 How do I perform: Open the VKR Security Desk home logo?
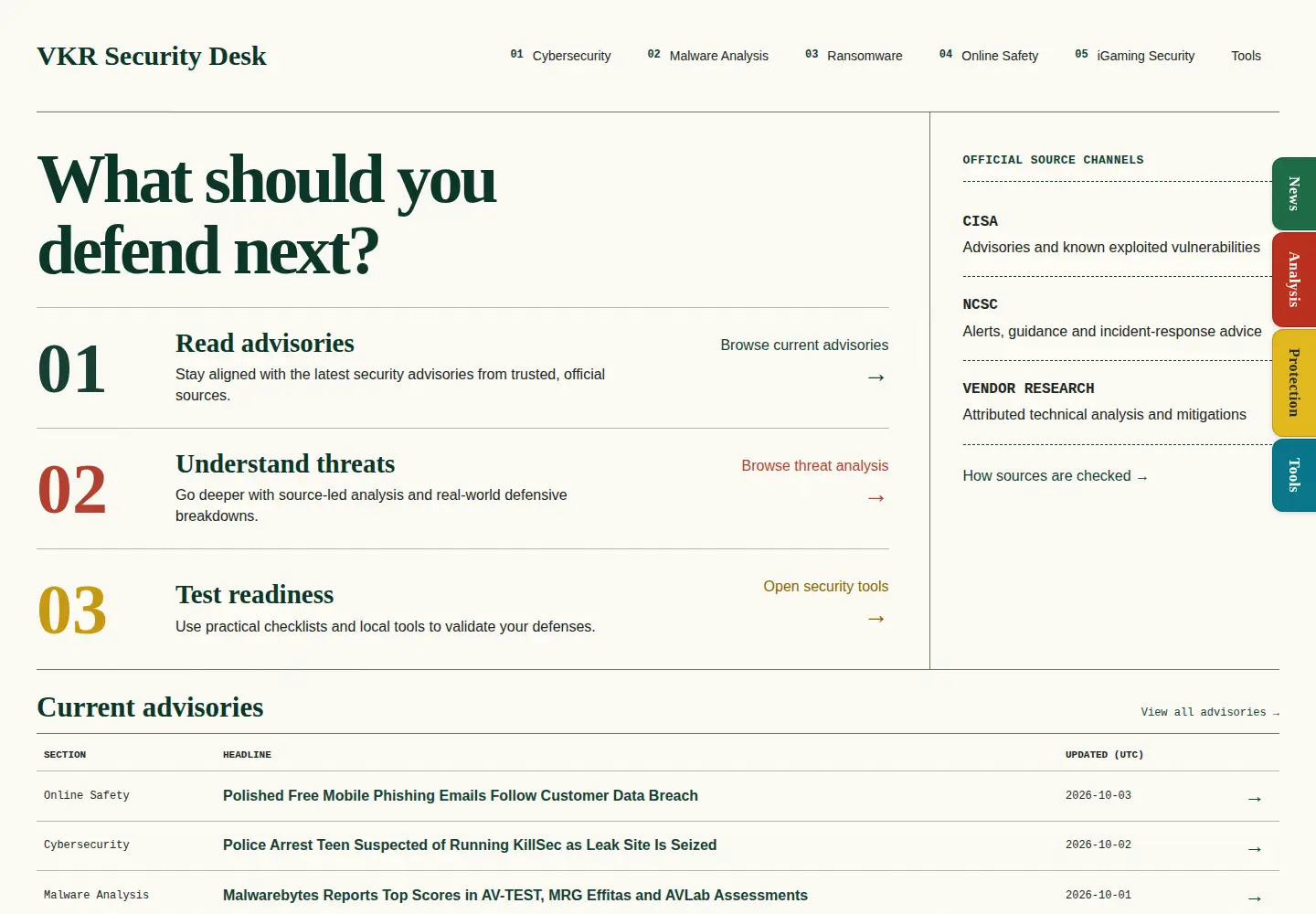[x=152, y=56]
